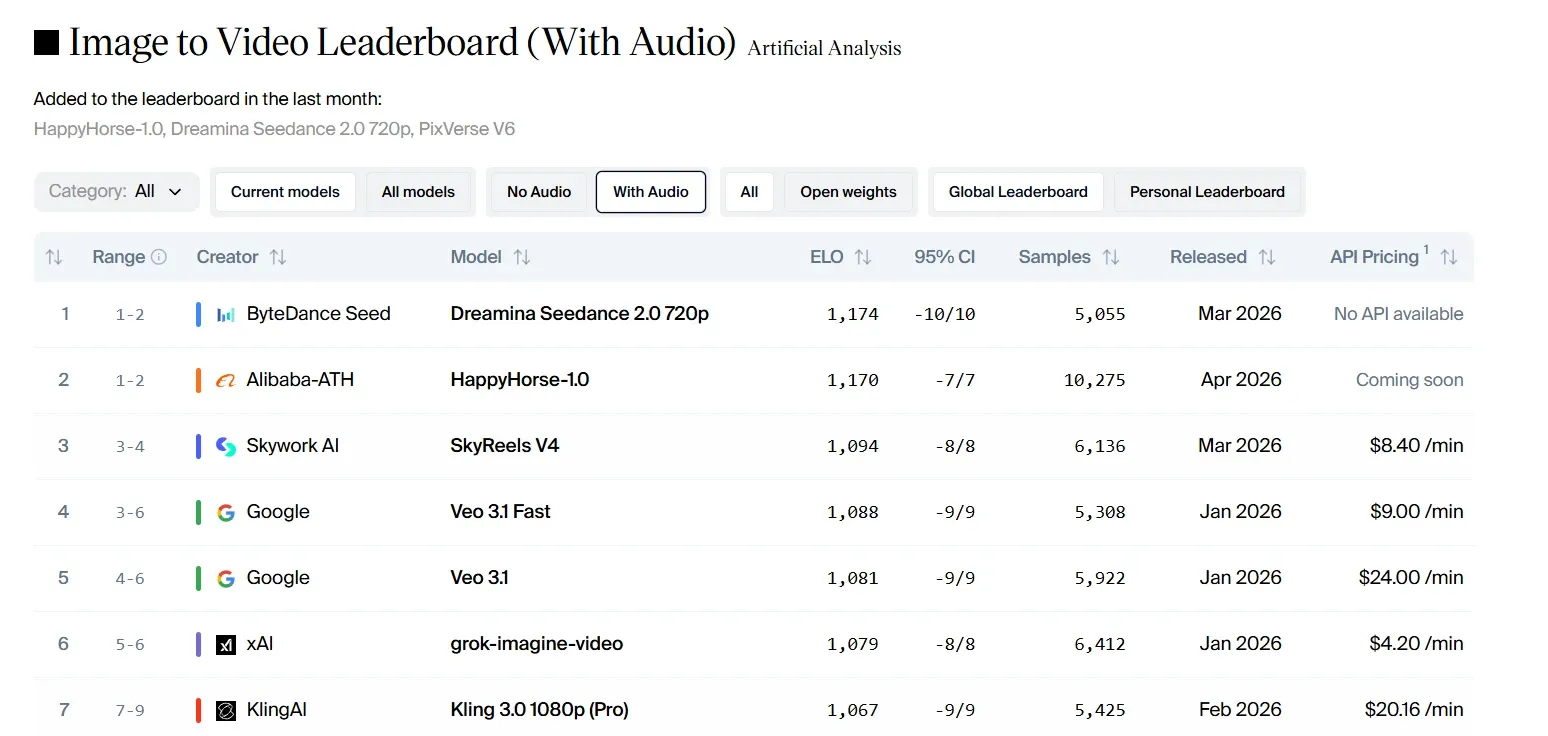Click the Alibaba-ATH logo icon
This screenshot has width=1548, height=736.
tap(226, 380)
